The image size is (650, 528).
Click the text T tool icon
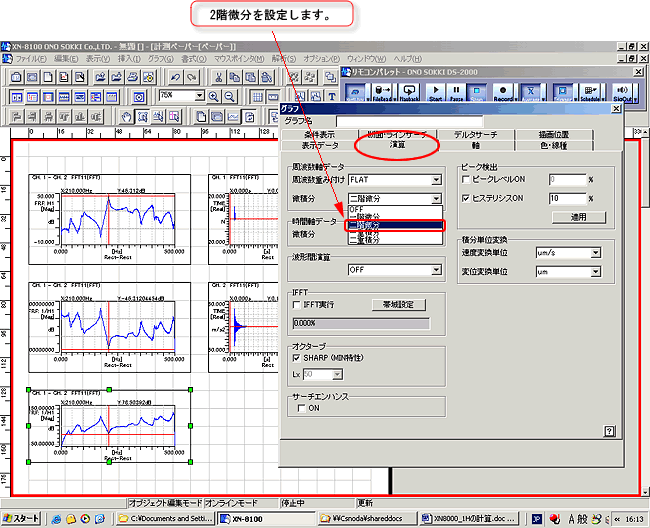click(332, 97)
